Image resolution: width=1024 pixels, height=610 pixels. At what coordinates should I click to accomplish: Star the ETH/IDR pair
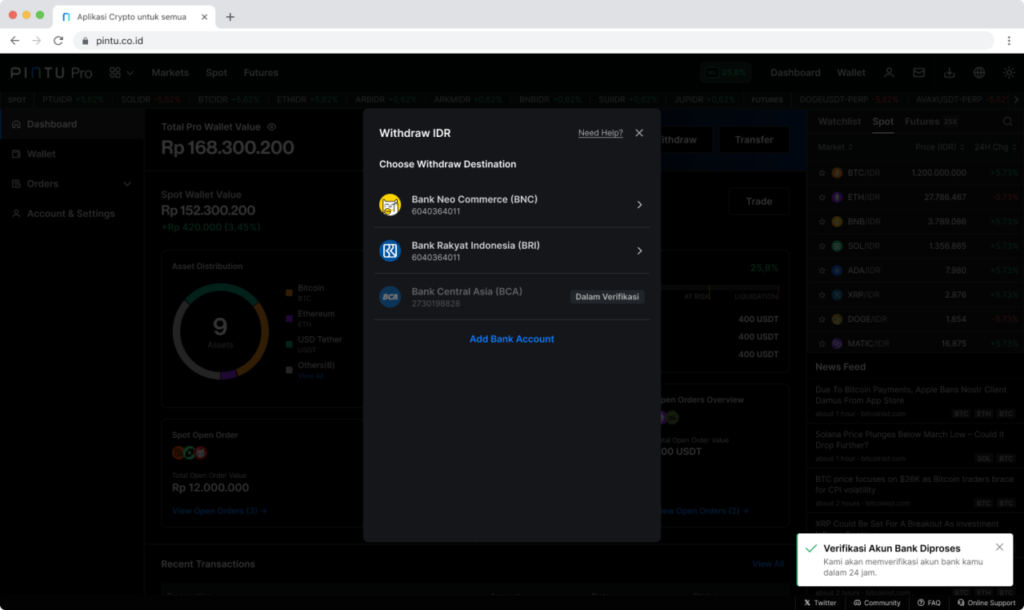click(822, 197)
